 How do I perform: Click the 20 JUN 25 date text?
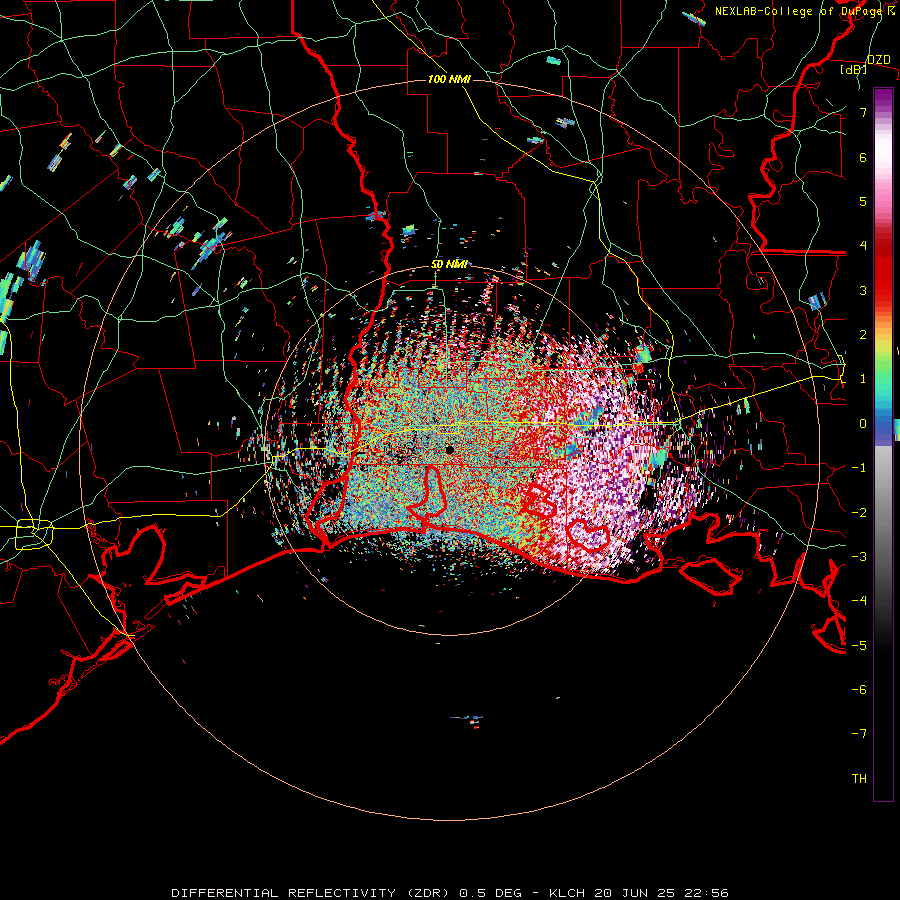click(634, 893)
